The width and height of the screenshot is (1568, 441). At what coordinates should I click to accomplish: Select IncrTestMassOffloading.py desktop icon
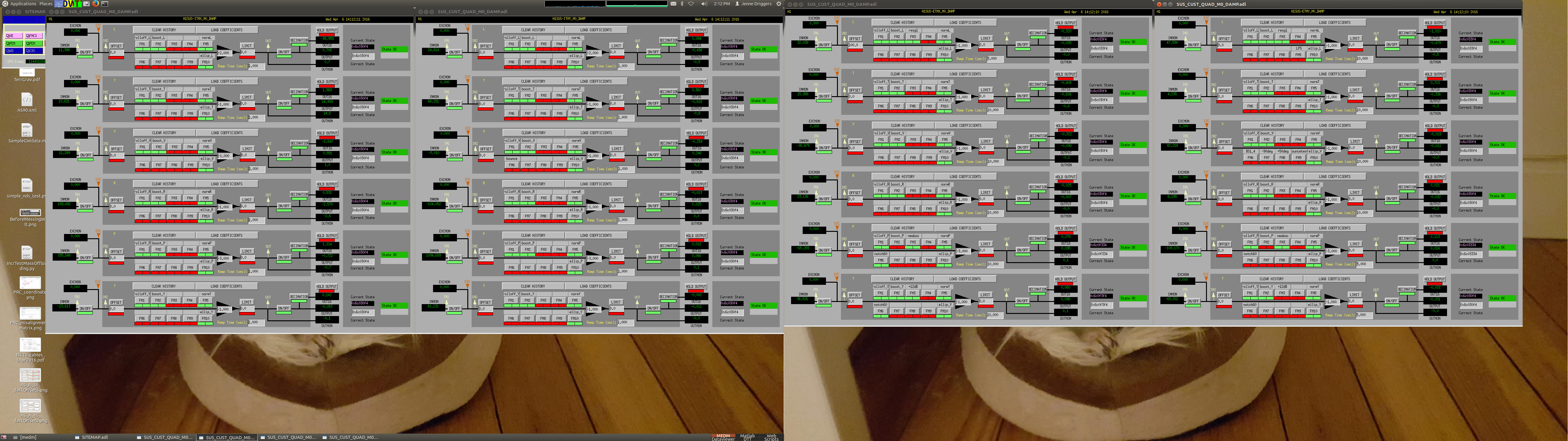(27, 258)
